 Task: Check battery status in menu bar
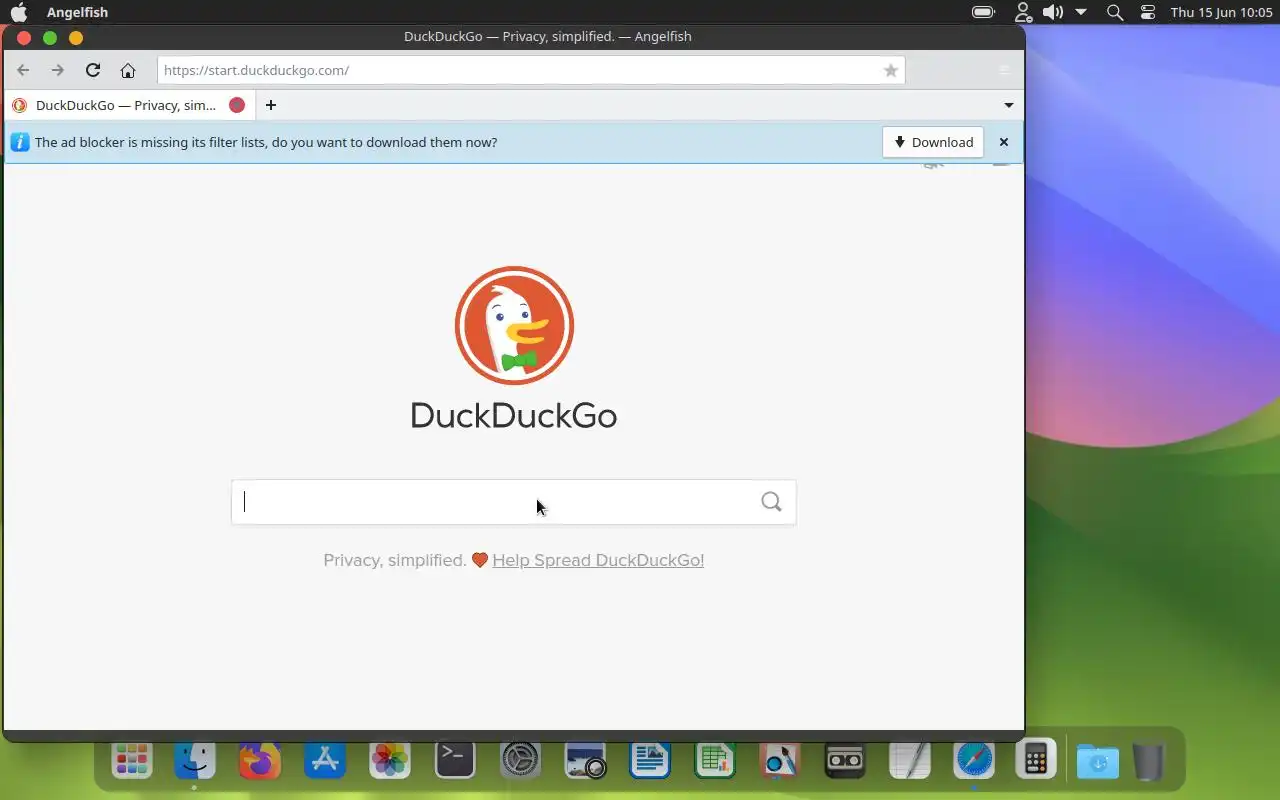(x=984, y=12)
